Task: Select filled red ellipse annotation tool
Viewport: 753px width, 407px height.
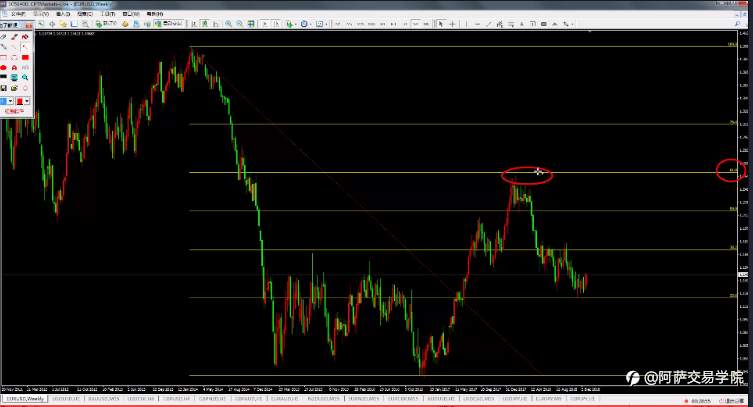Action: tap(3, 68)
